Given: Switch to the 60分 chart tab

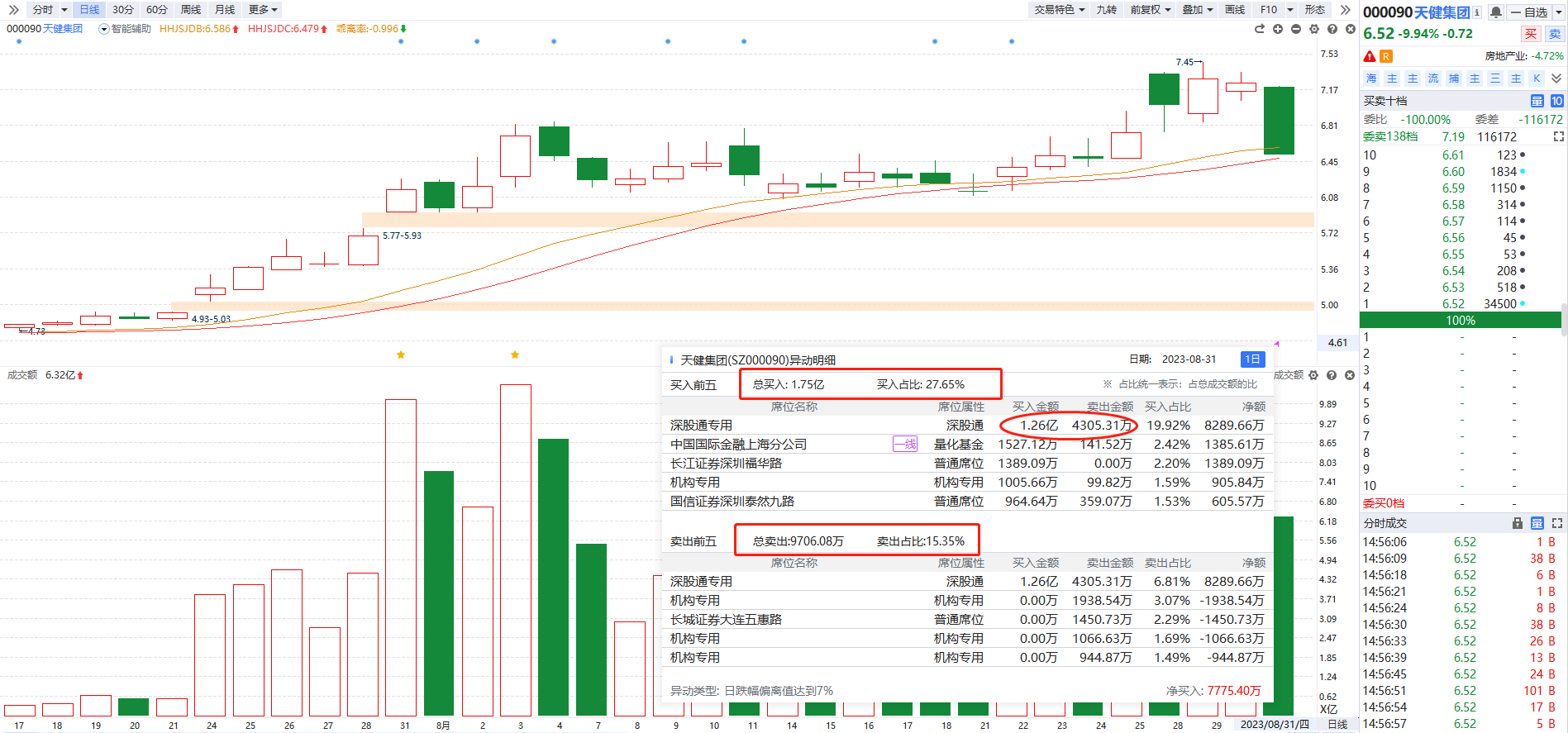Looking at the screenshot, I should pos(157,10).
